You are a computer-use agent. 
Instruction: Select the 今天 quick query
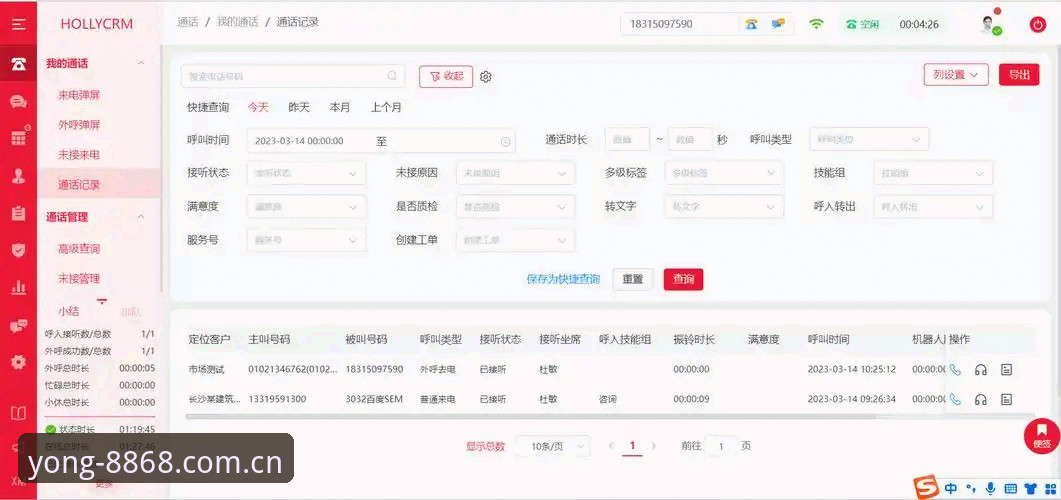tap(258, 107)
